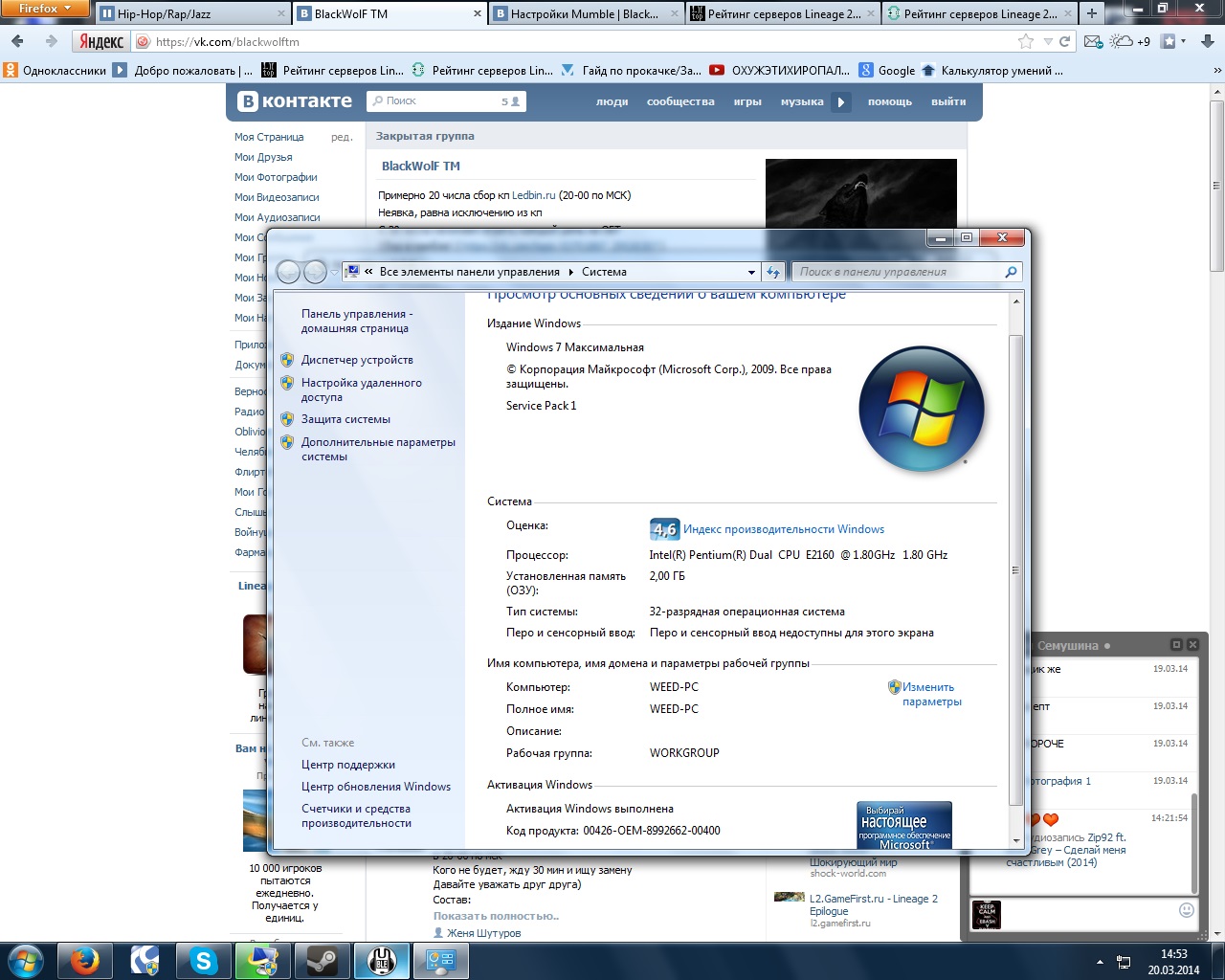The width and height of the screenshot is (1225, 980).
Task: Open Steam from the taskbar
Action: click(x=322, y=961)
